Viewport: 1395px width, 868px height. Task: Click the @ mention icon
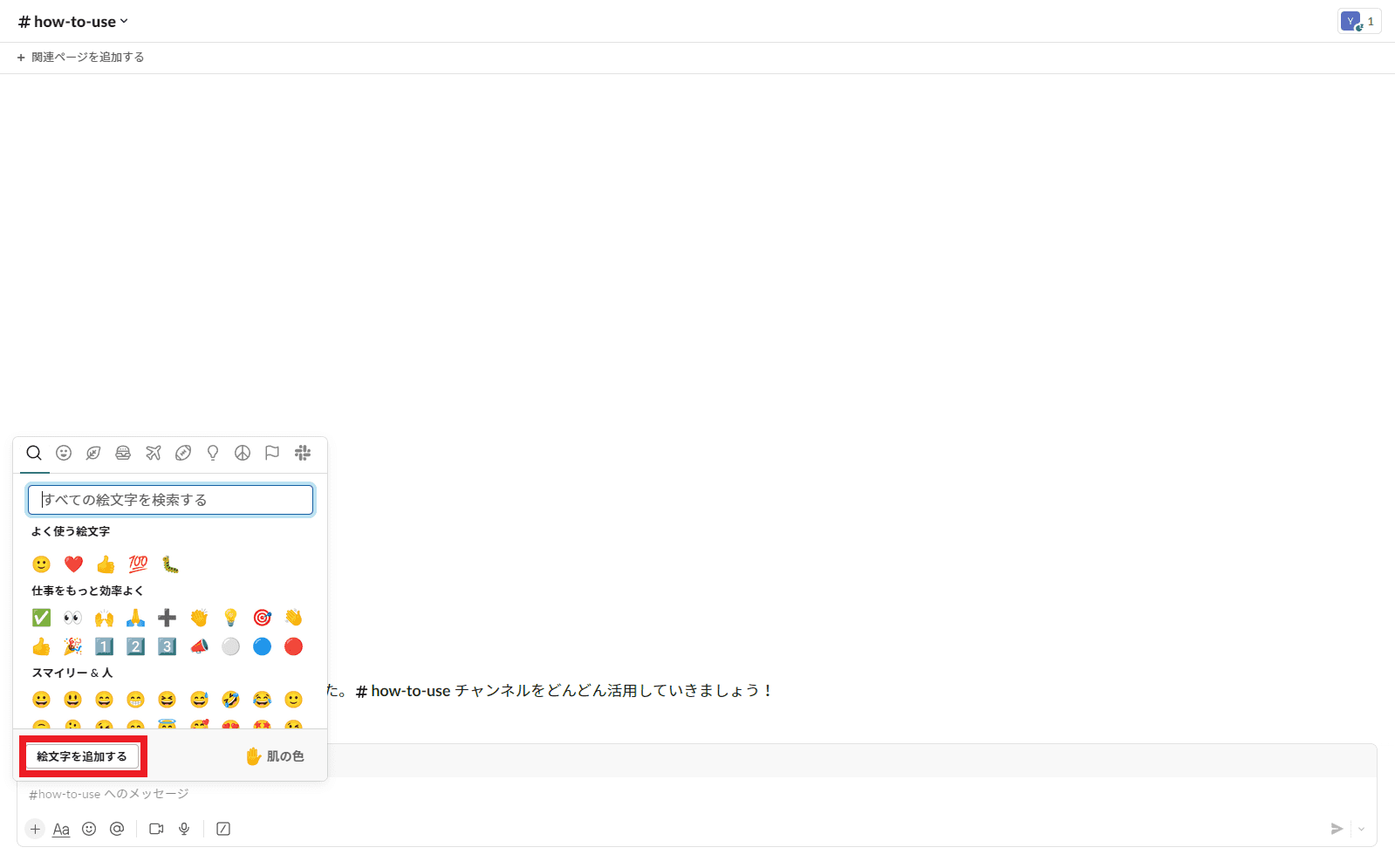[117, 829]
